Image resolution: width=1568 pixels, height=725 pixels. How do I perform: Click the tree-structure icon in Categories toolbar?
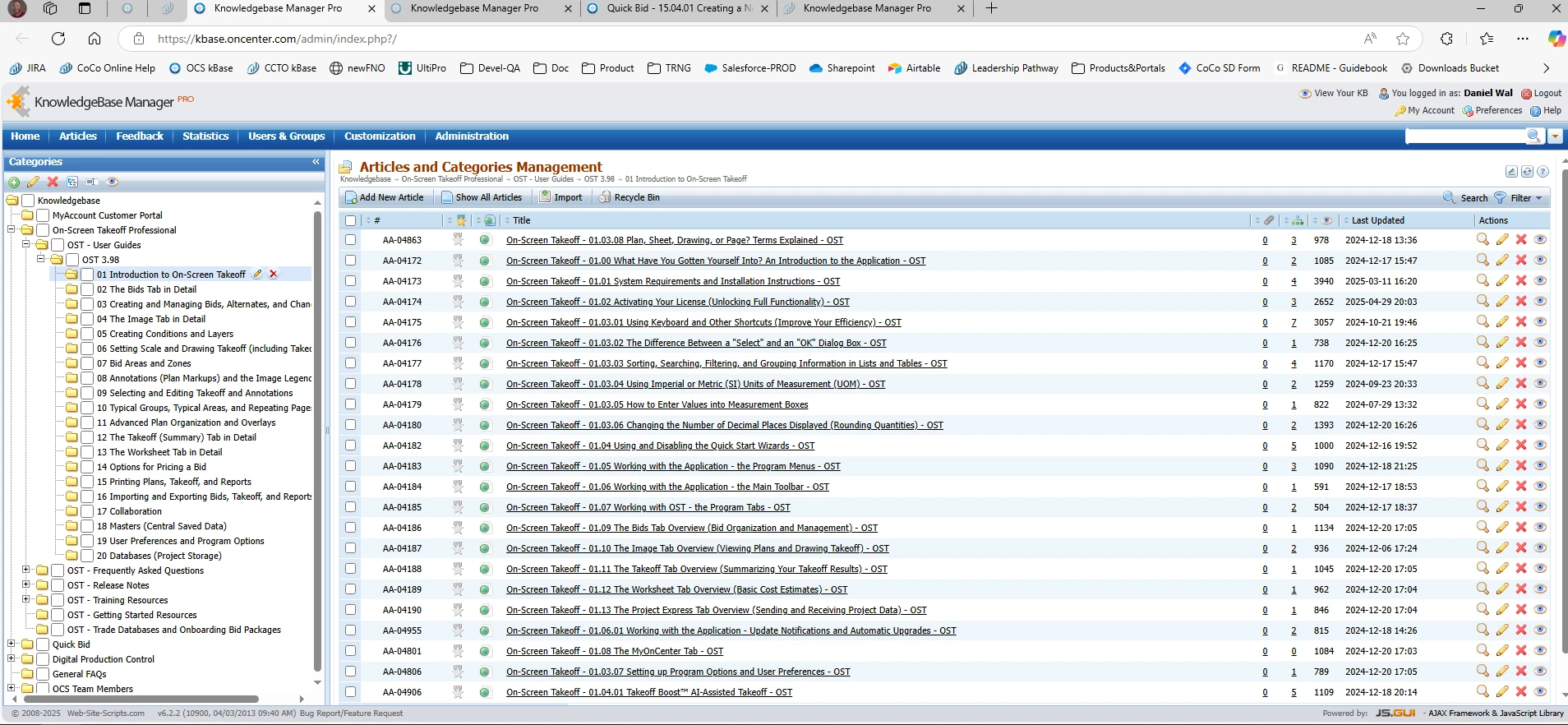[72, 182]
